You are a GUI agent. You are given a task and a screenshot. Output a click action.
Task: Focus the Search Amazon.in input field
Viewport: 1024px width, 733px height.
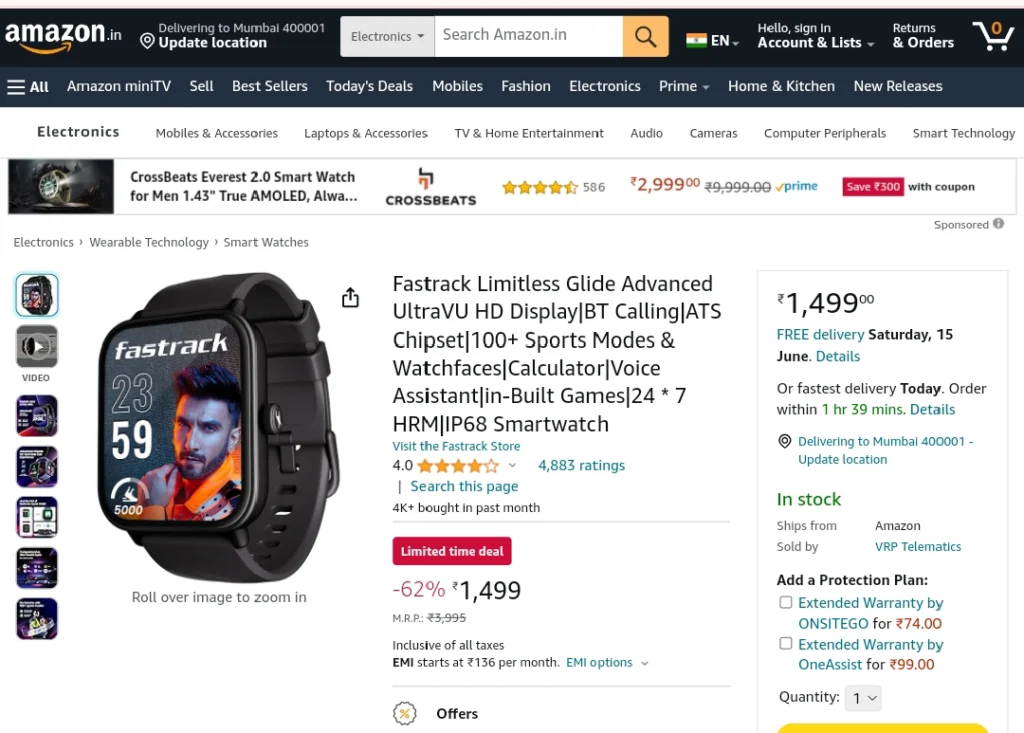[x=528, y=36]
